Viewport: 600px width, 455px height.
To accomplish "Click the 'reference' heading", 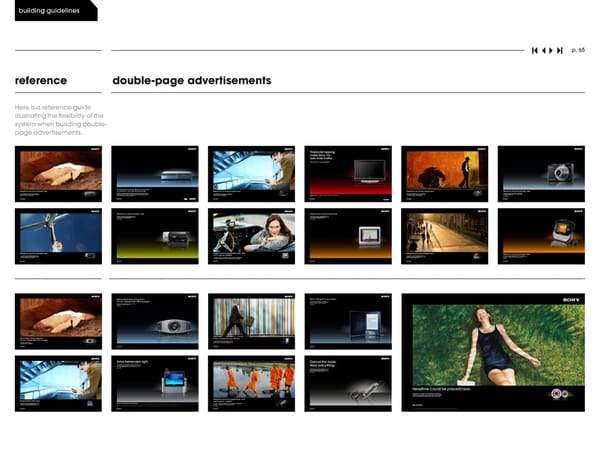I will click(41, 80).
